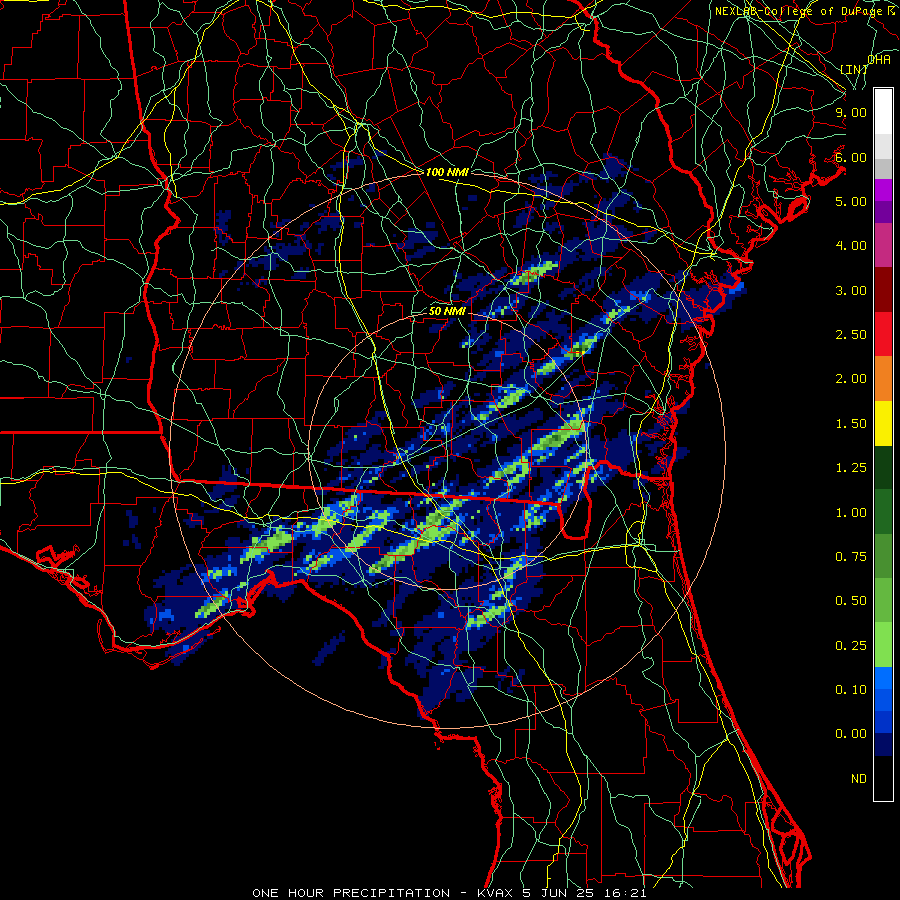The width and height of the screenshot is (900, 900).
Task: Click the 1.00 legend value
Action: click(851, 513)
